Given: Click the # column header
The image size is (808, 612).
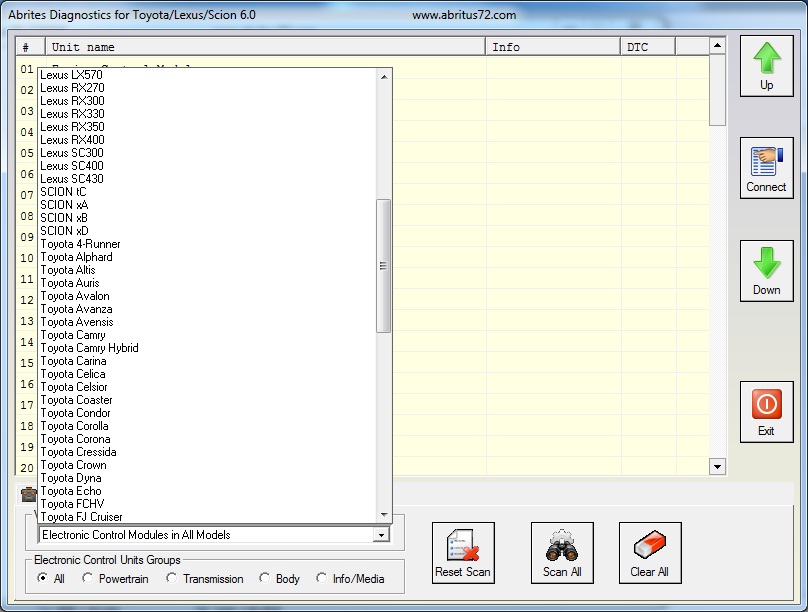Looking at the screenshot, I should [30, 47].
